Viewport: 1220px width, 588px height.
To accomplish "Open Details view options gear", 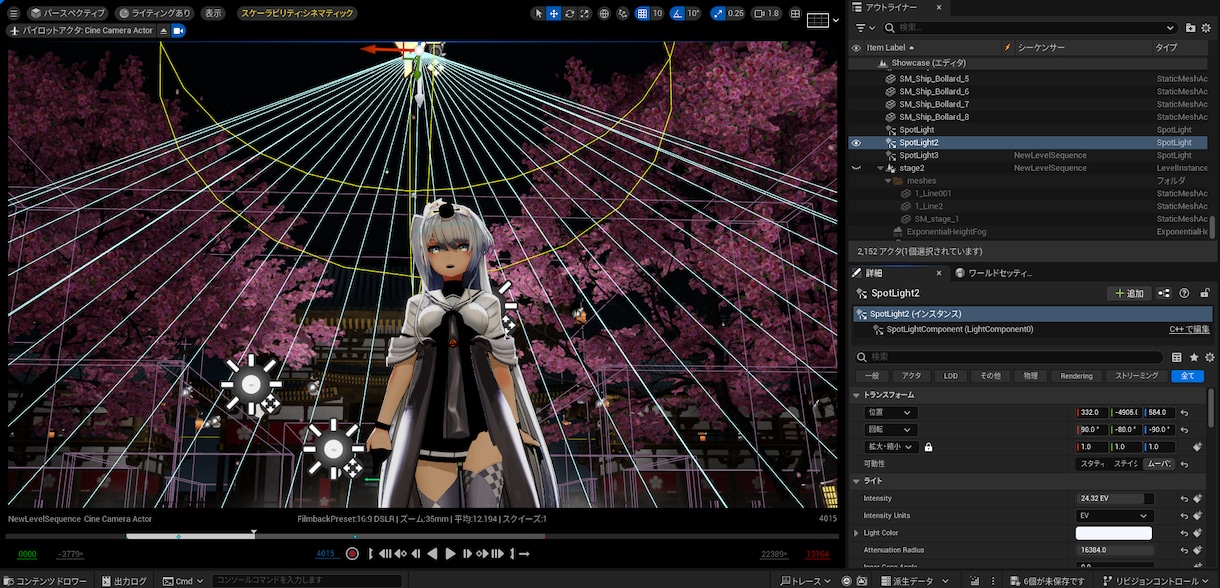I will 1210,357.
